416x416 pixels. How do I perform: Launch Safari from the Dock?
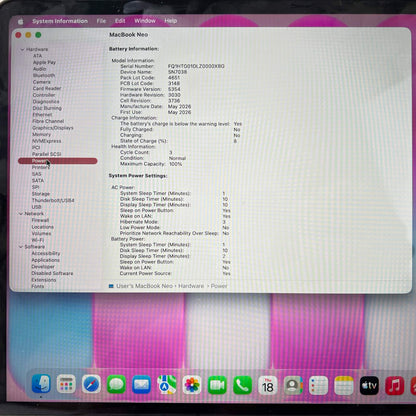pos(91,384)
